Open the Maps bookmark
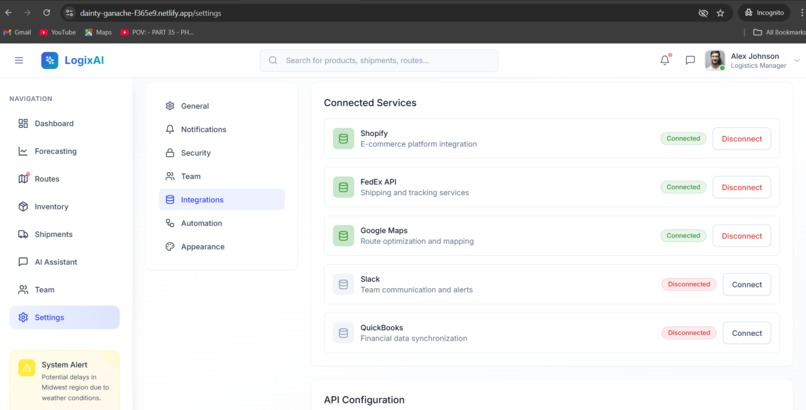The height and width of the screenshot is (410, 806). [98, 32]
